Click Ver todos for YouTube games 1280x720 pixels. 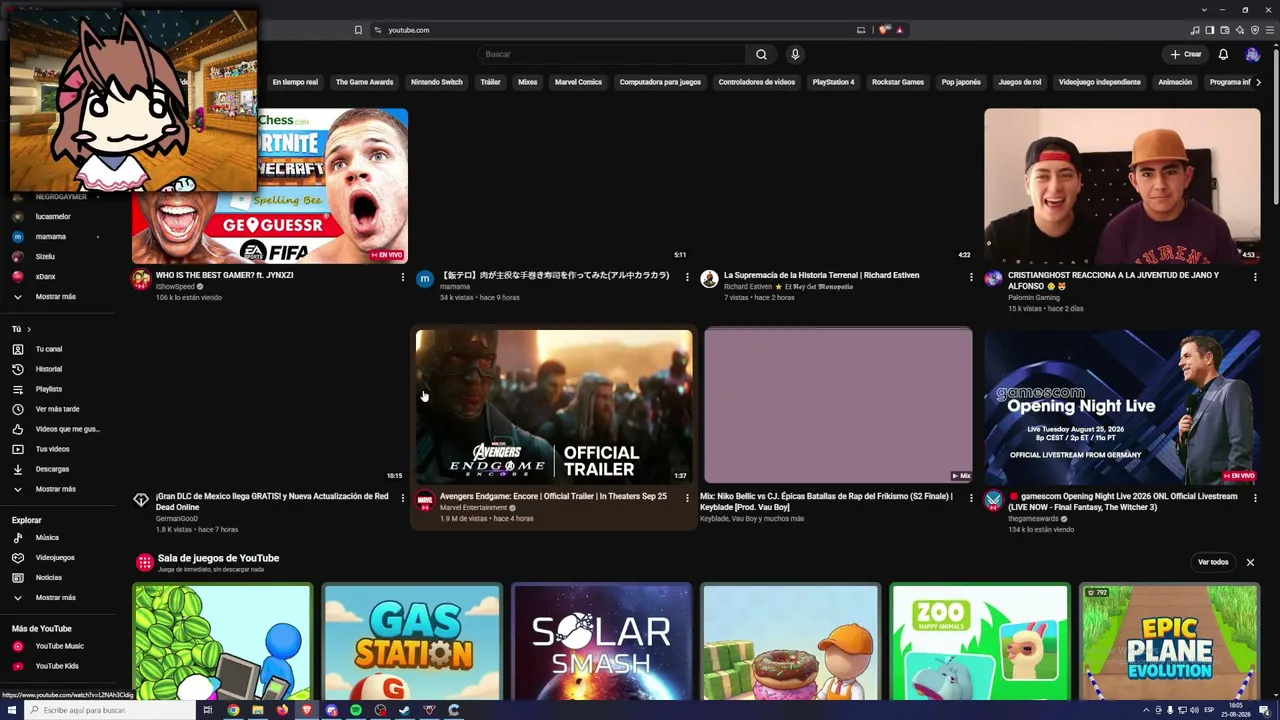tap(1213, 562)
